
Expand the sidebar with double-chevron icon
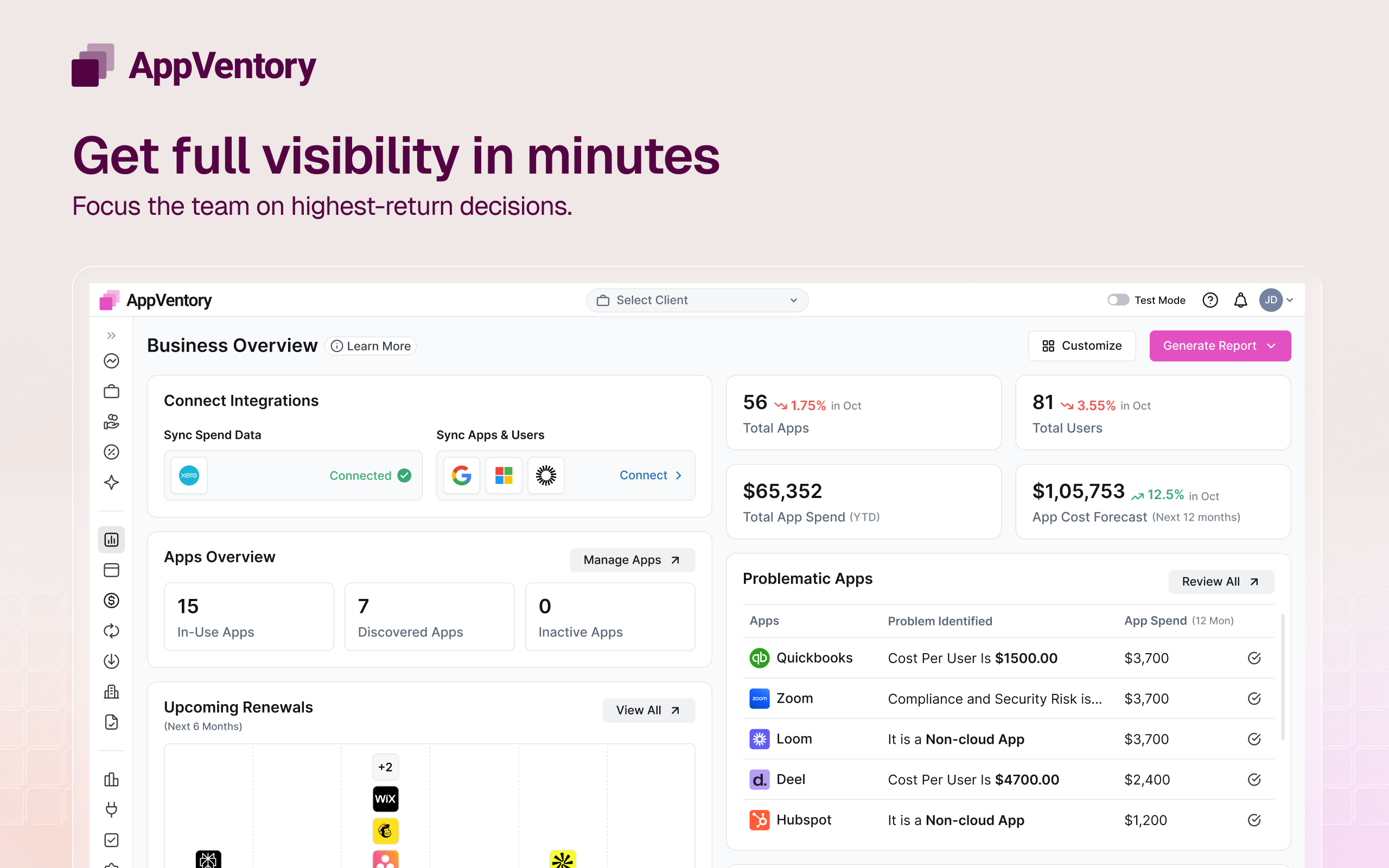point(111,335)
